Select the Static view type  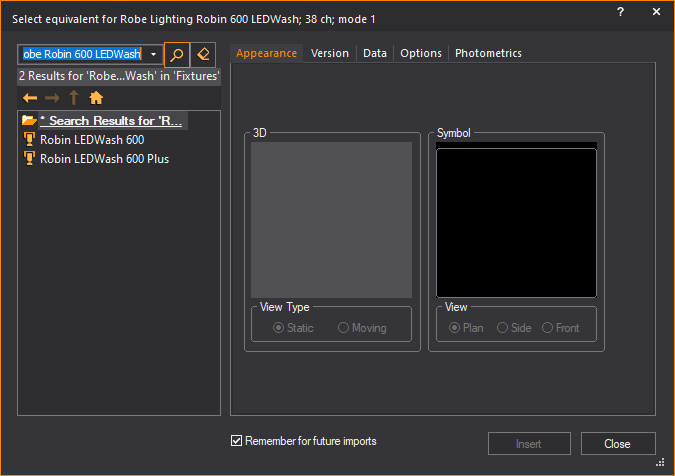pos(293,328)
